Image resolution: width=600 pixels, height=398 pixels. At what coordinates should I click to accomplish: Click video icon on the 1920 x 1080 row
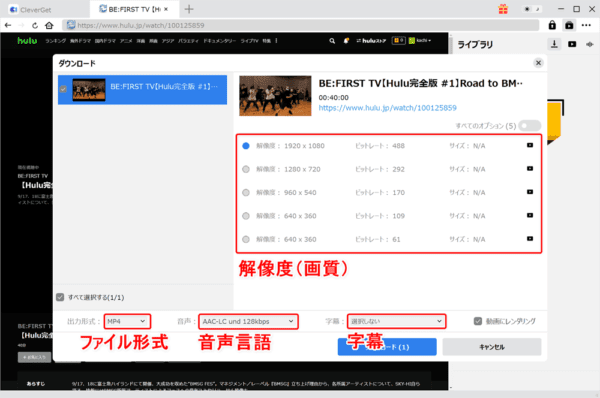(530, 145)
